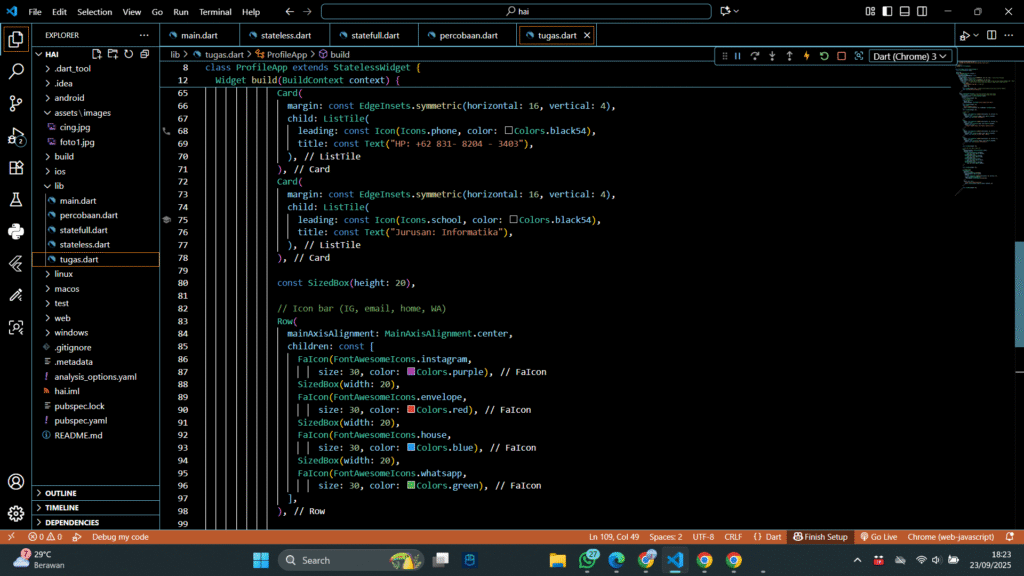Open the Dart (Chrome) 3 session dropdown
Screen dimensions: 1024x576
click(910, 56)
